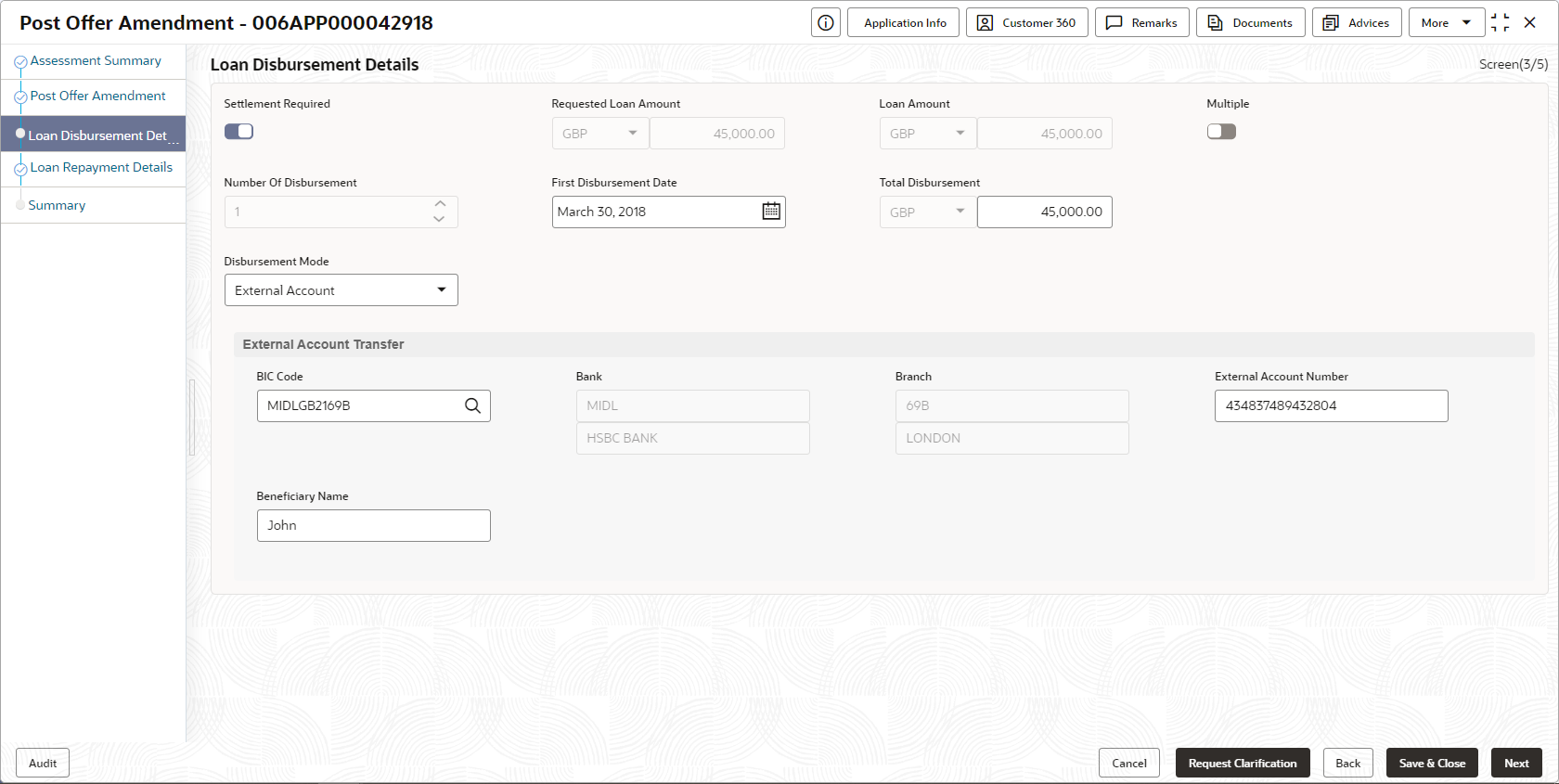The width and height of the screenshot is (1559, 784).
Task: Click the Requested Loan Amount 45,000.00 field
Action: 717,134
